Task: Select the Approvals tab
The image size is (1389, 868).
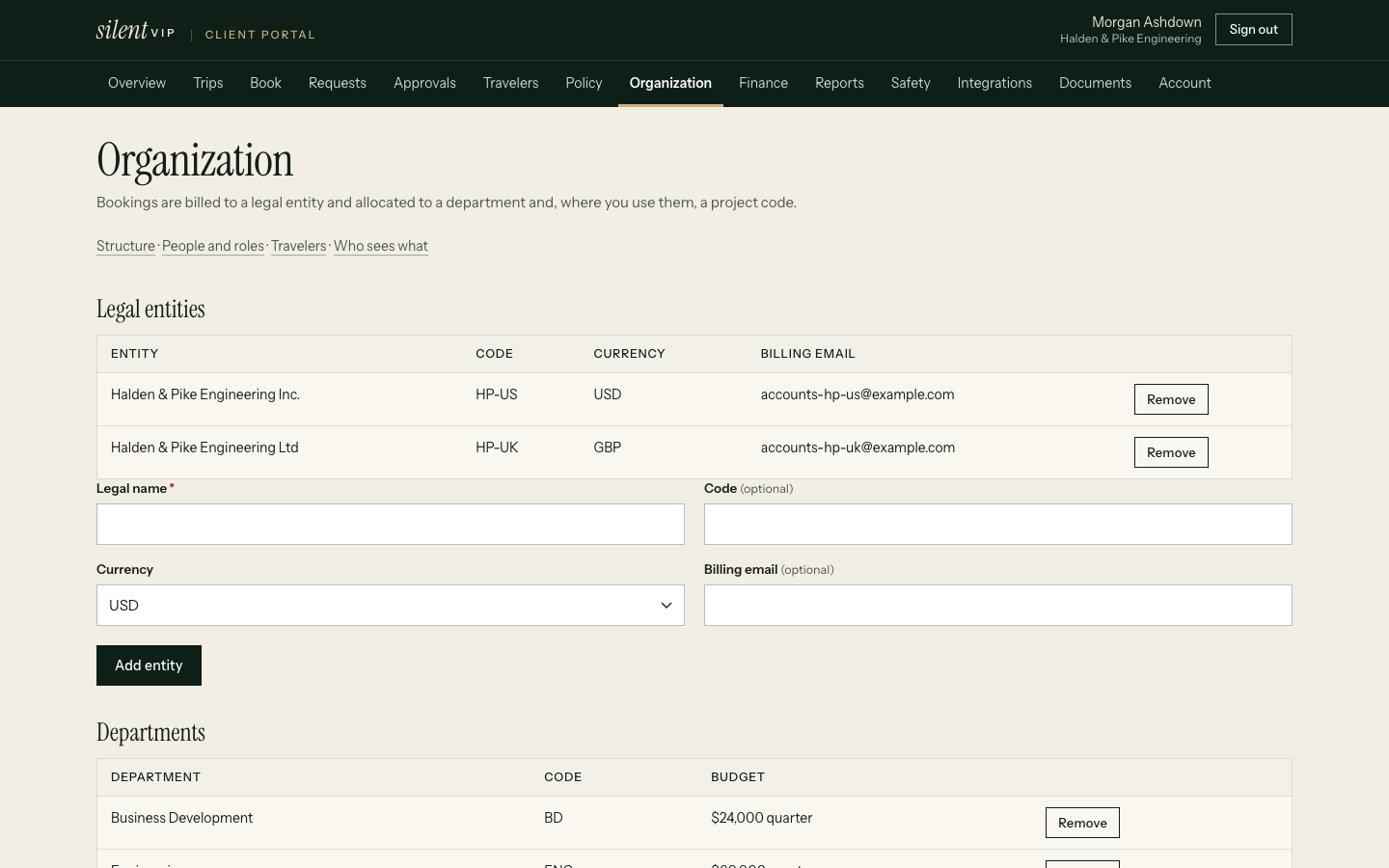Action: coord(424,83)
